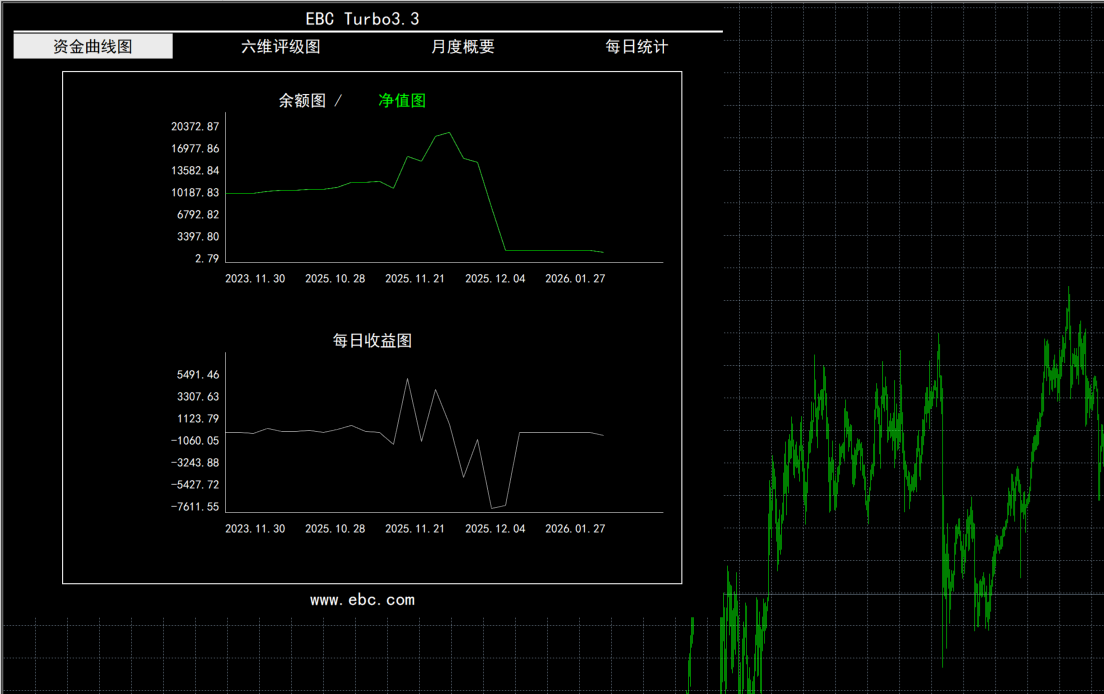Click the 16977.86 axis value
Image resolution: width=1104 pixels, height=694 pixels.
195,149
